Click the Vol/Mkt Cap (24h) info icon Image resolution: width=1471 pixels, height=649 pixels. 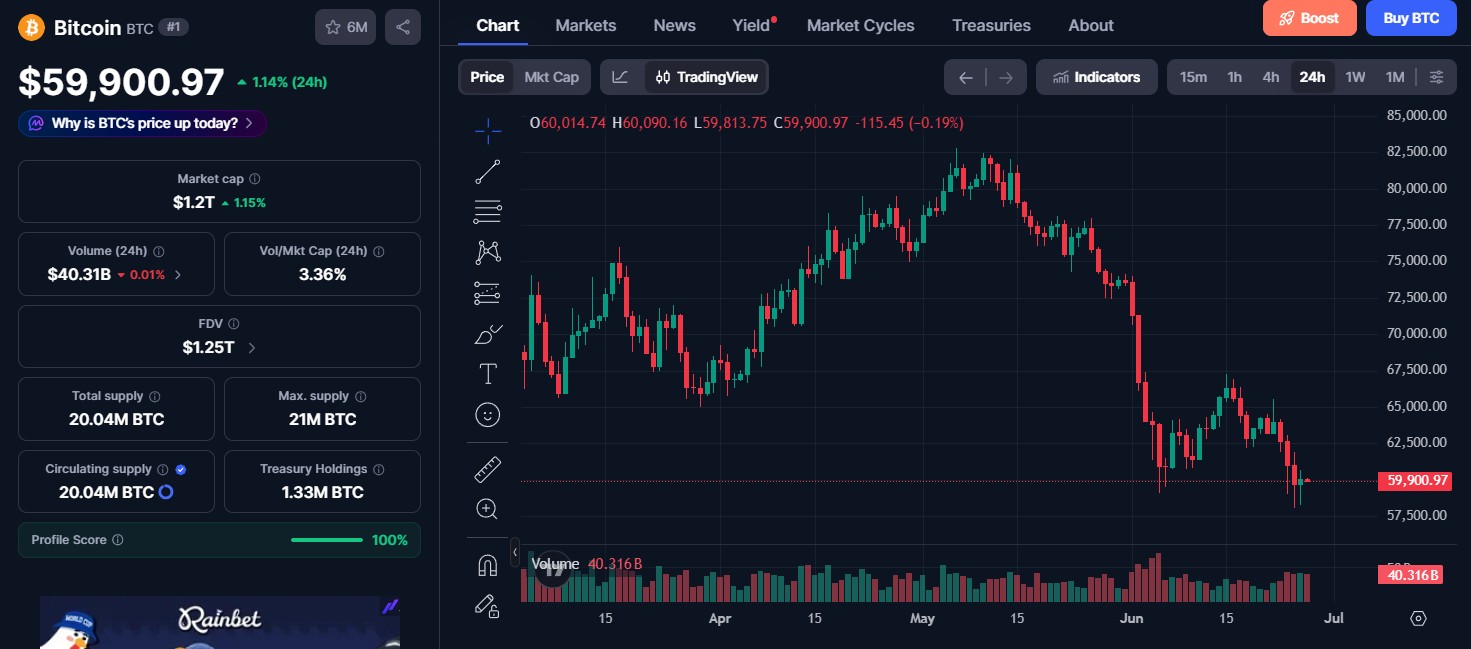pos(378,252)
